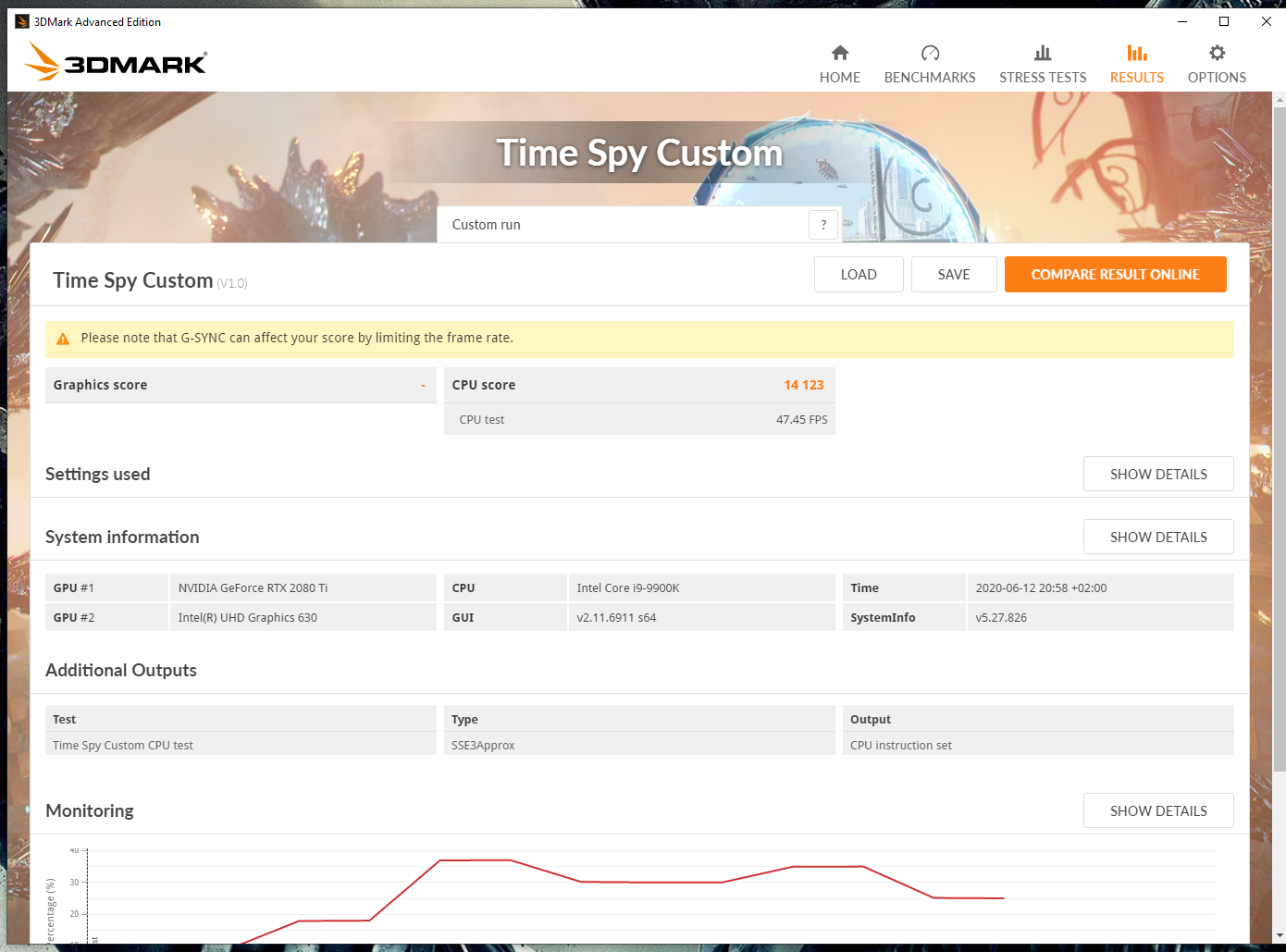Click the Intel(R) UHD Graphics 630 cell
Screen dimensions: 1286x952
pos(303,617)
